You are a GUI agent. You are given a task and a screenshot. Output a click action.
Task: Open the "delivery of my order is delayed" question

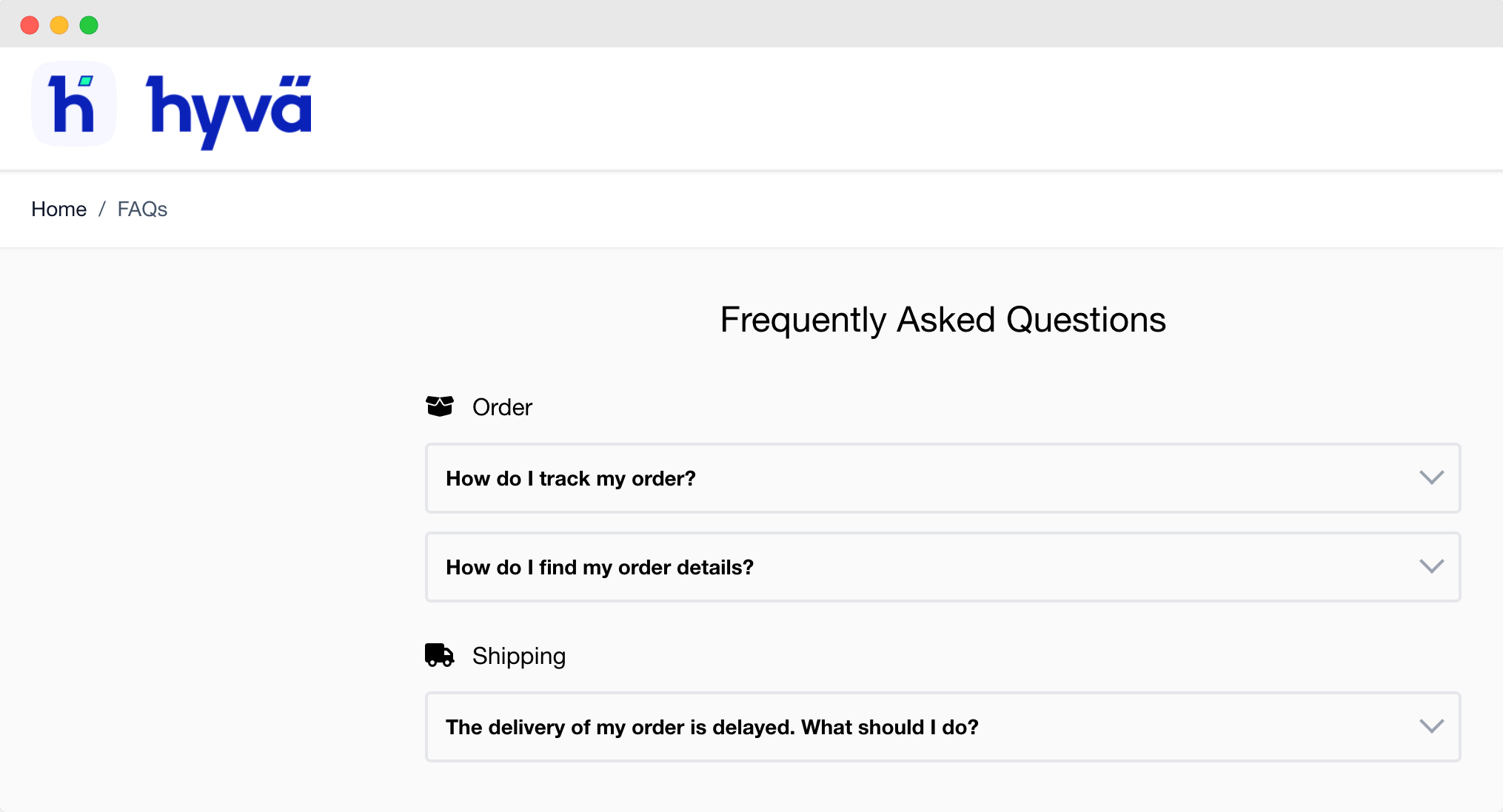click(x=712, y=728)
